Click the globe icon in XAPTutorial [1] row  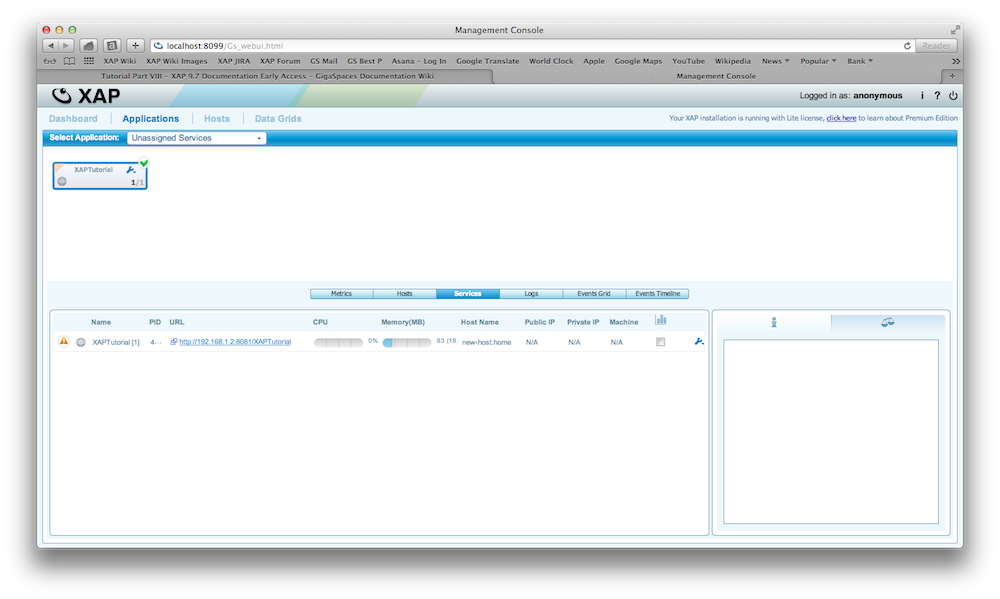[81, 342]
